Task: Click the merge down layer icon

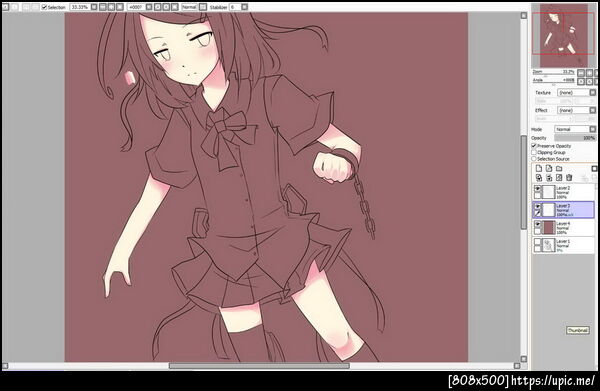Action: pyautogui.click(x=549, y=178)
